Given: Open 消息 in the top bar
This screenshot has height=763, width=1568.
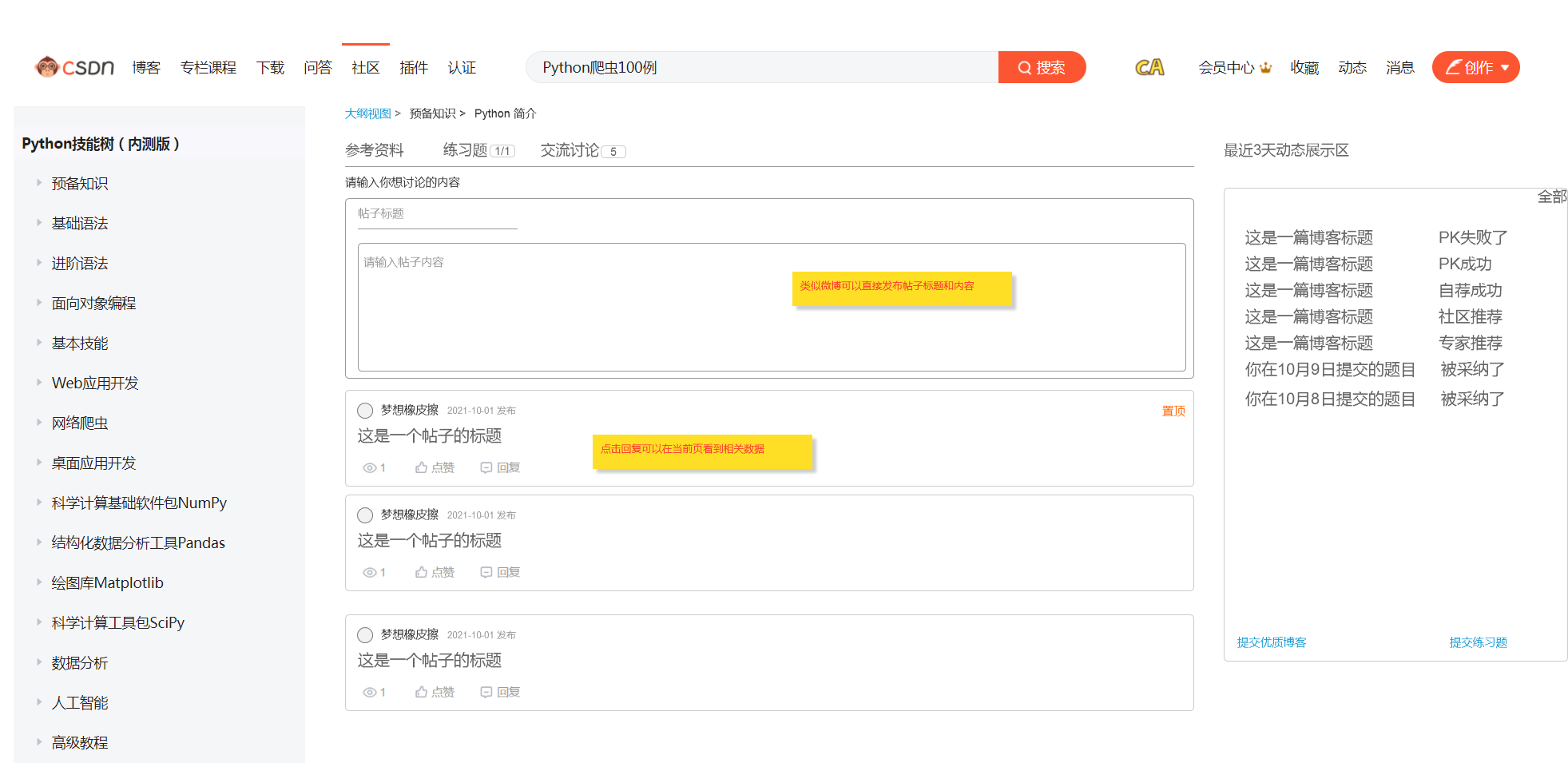Looking at the screenshot, I should [x=1400, y=68].
